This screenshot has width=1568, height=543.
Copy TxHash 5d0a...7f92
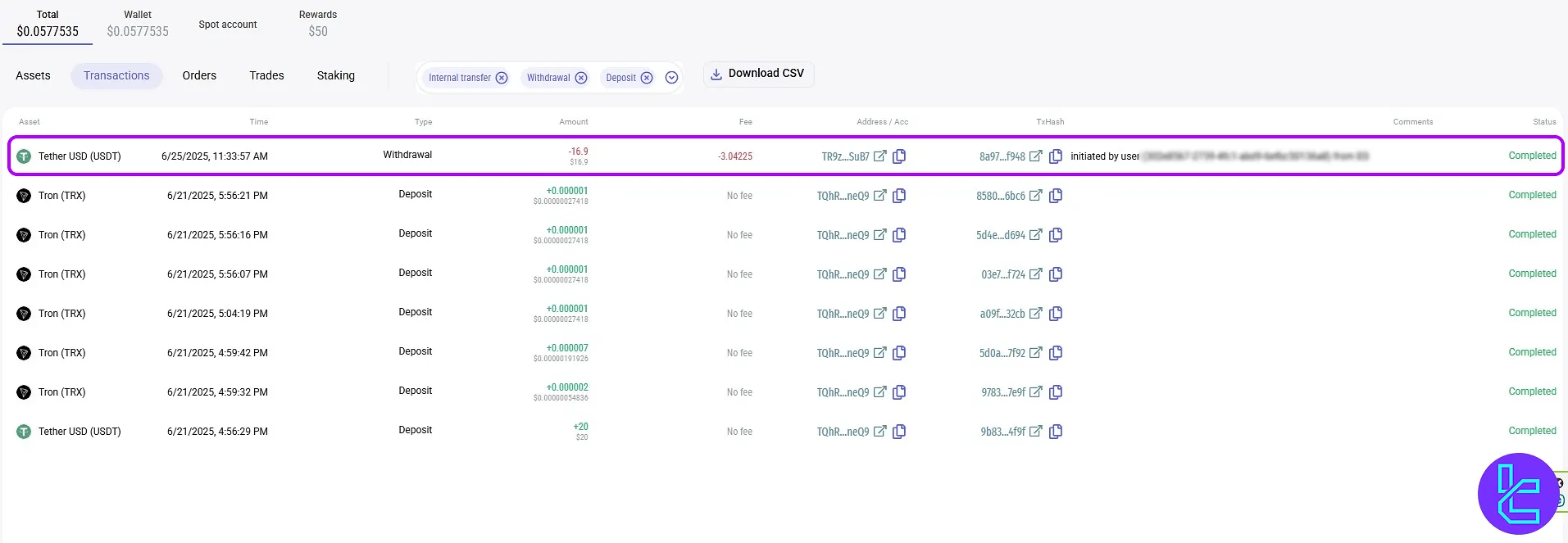(x=1056, y=352)
